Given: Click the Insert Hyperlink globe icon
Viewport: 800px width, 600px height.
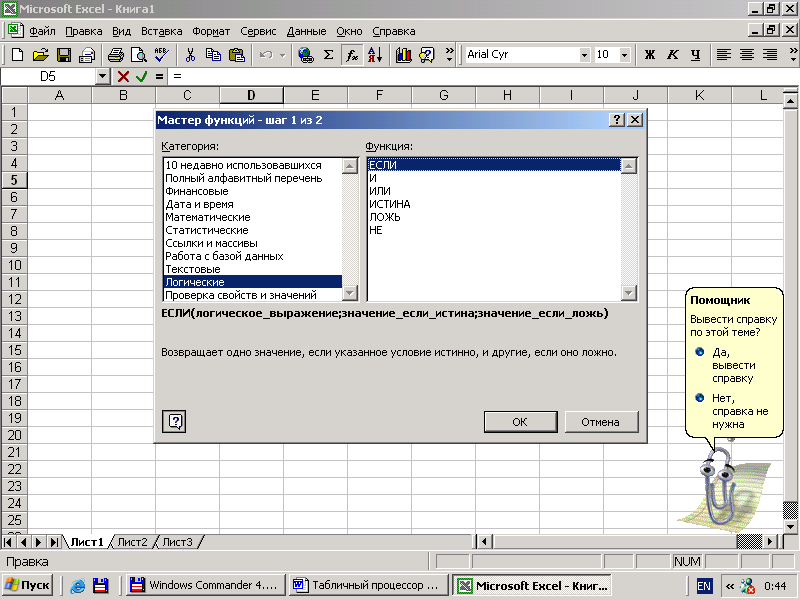Looking at the screenshot, I should click(306, 55).
